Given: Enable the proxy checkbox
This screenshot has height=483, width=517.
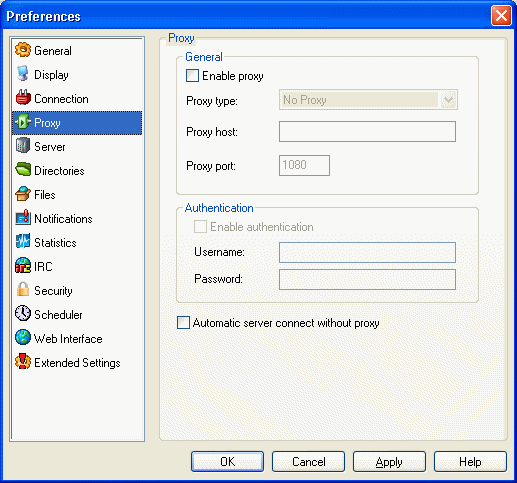Looking at the screenshot, I should [192, 76].
